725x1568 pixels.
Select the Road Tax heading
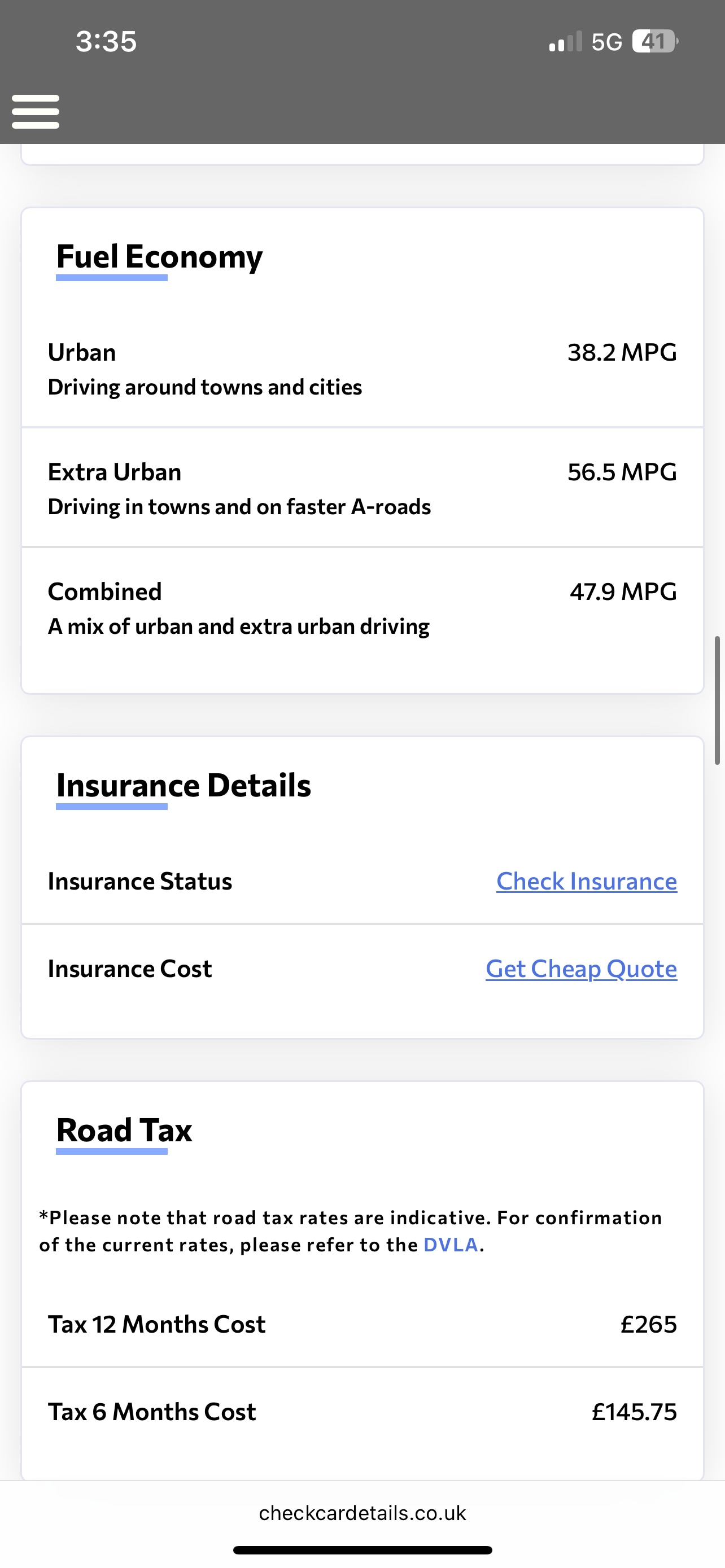coord(124,1131)
